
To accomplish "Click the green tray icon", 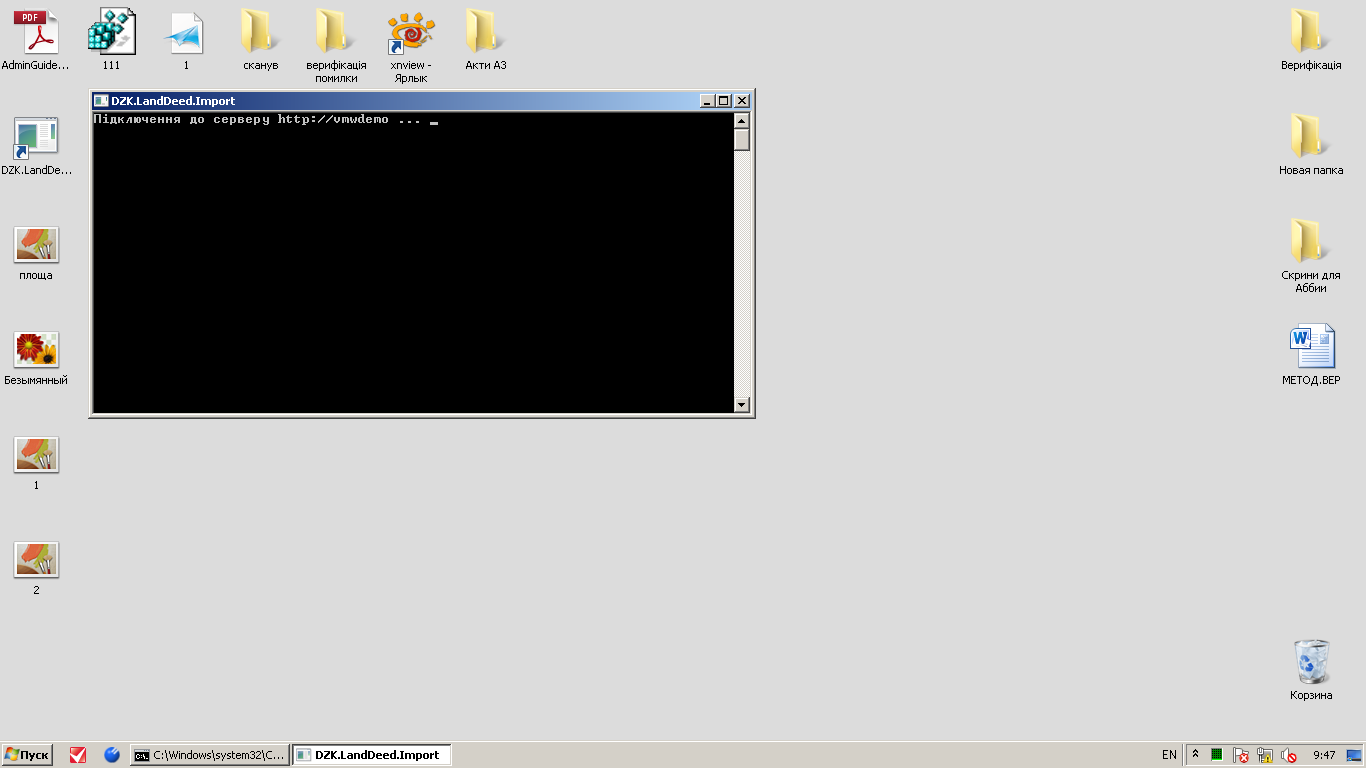I will click(x=1217, y=755).
